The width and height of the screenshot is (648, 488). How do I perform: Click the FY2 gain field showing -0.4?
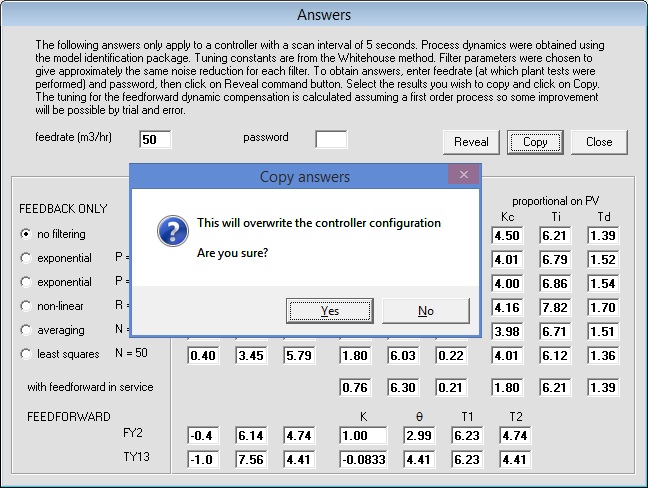point(203,435)
